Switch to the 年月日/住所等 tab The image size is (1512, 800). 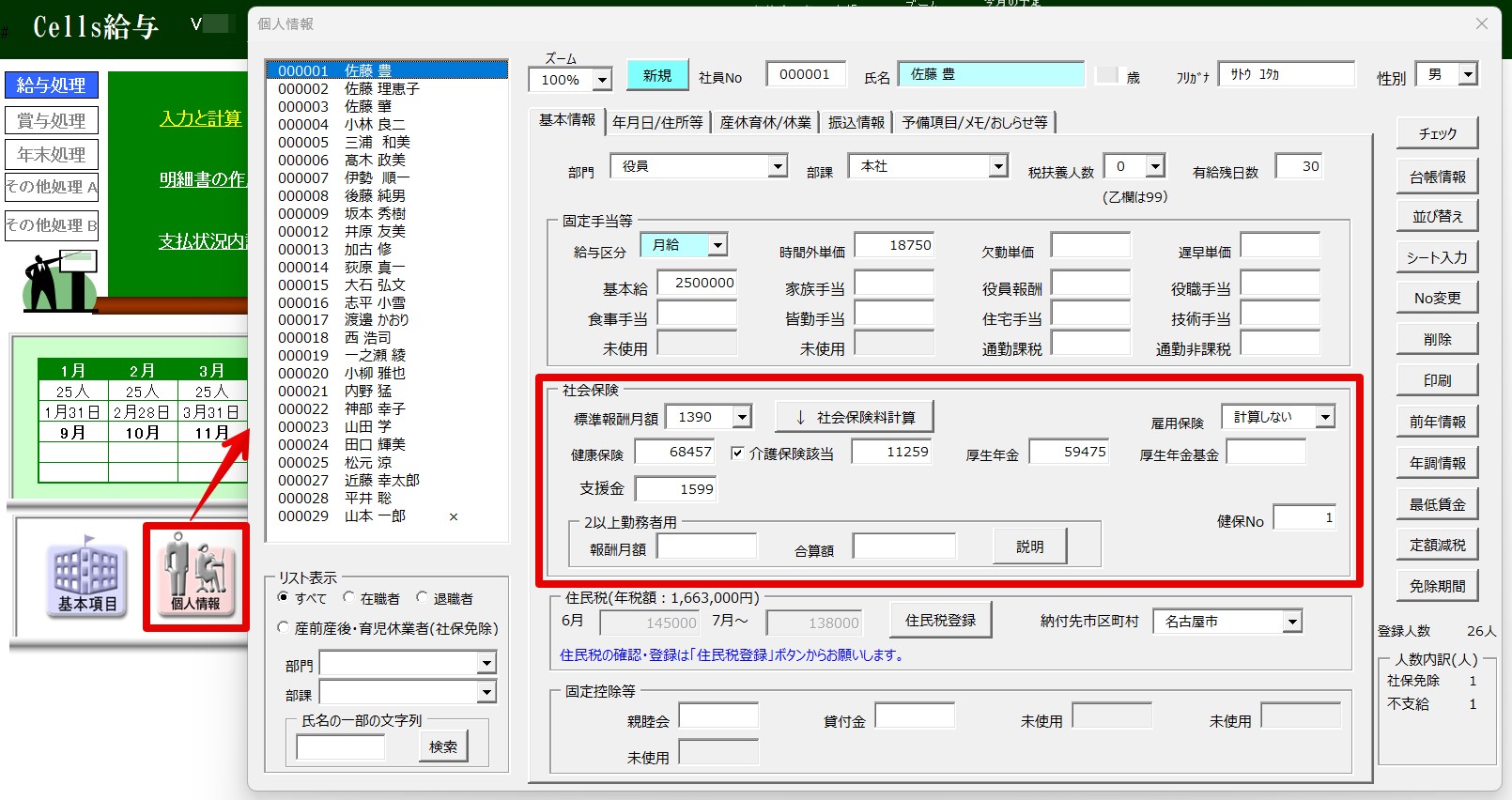tap(657, 122)
